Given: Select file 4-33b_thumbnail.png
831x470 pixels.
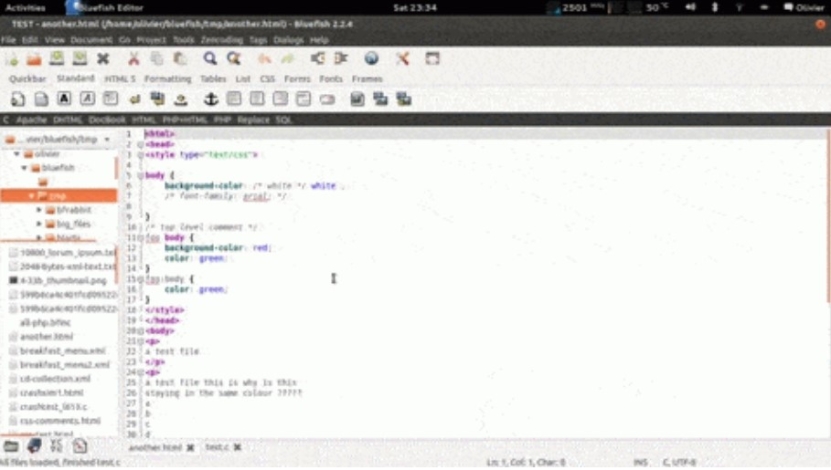Looking at the screenshot, I should click(x=63, y=281).
